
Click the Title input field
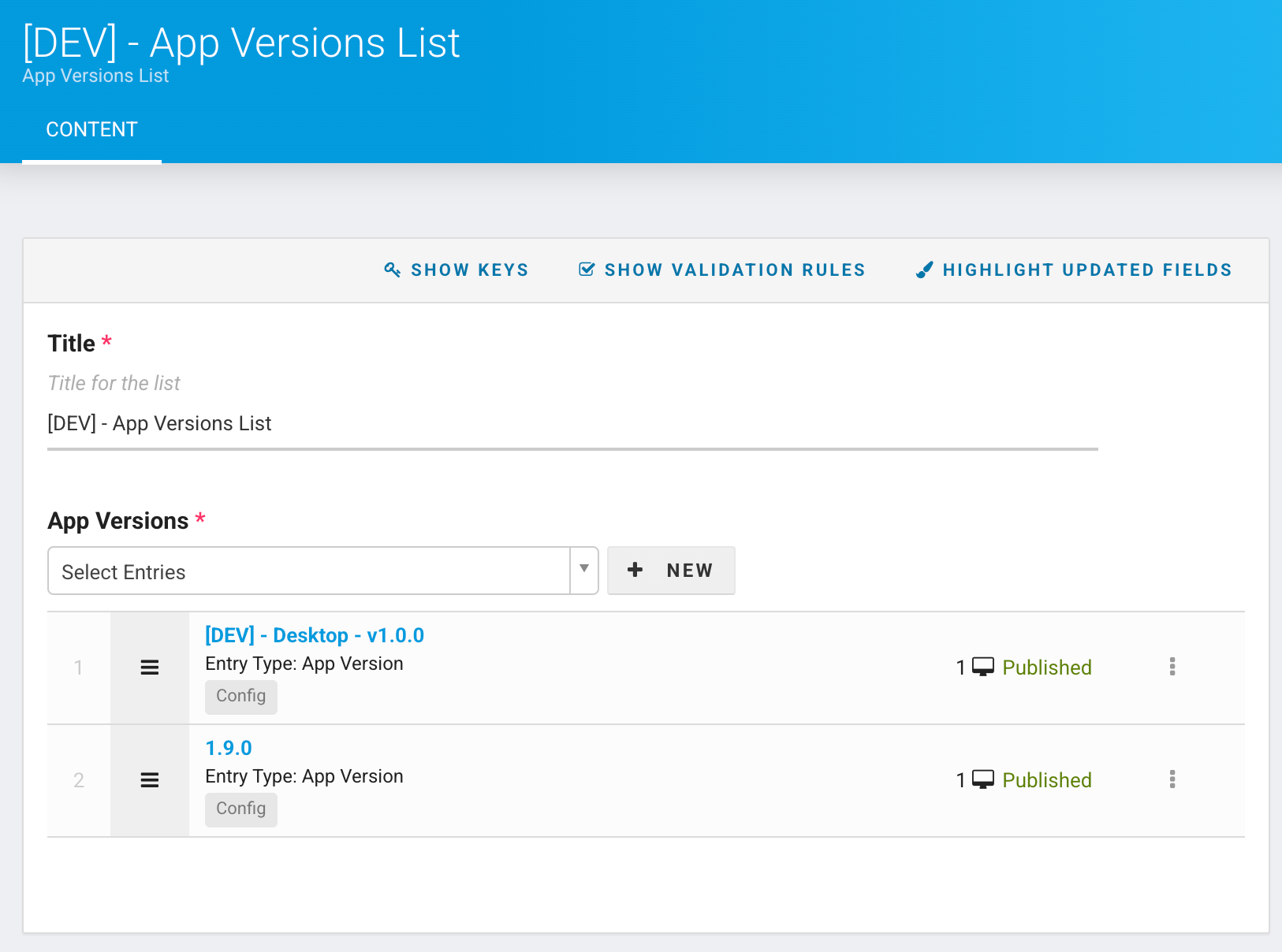(x=572, y=424)
